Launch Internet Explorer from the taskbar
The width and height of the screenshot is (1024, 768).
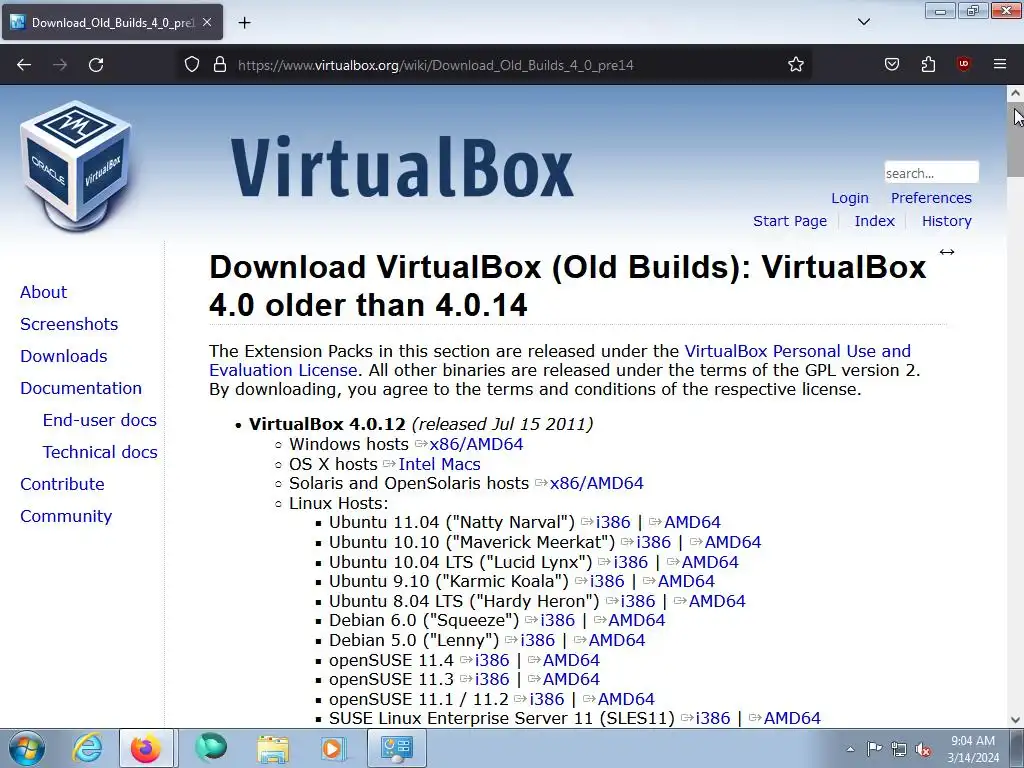(x=87, y=748)
